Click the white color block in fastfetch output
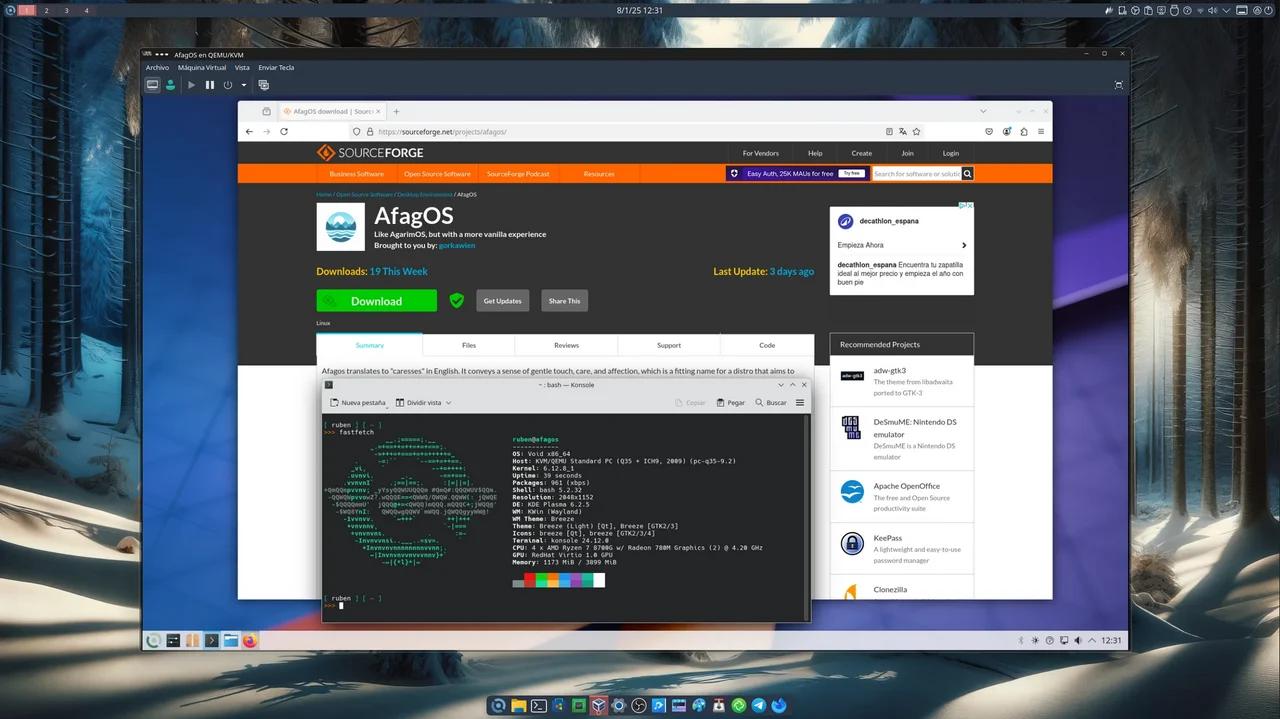1280x719 pixels. point(599,580)
